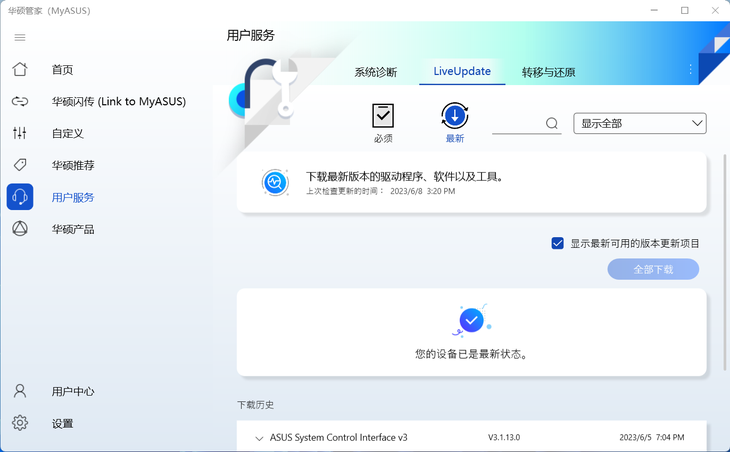The image size is (730, 452).
Task: Click the 下载历史 heading
Action: (256, 405)
